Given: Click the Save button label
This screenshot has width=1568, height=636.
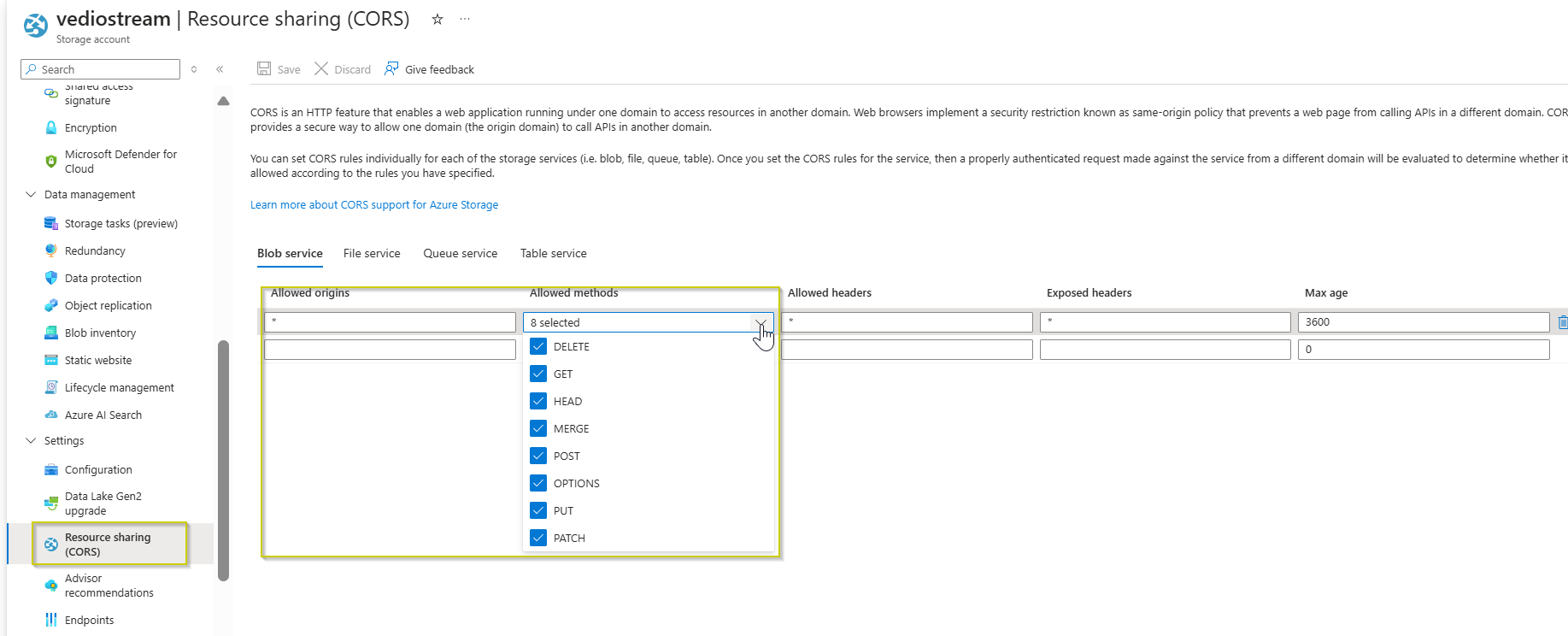Looking at the screenshot, I should click(x=289, y=69).
